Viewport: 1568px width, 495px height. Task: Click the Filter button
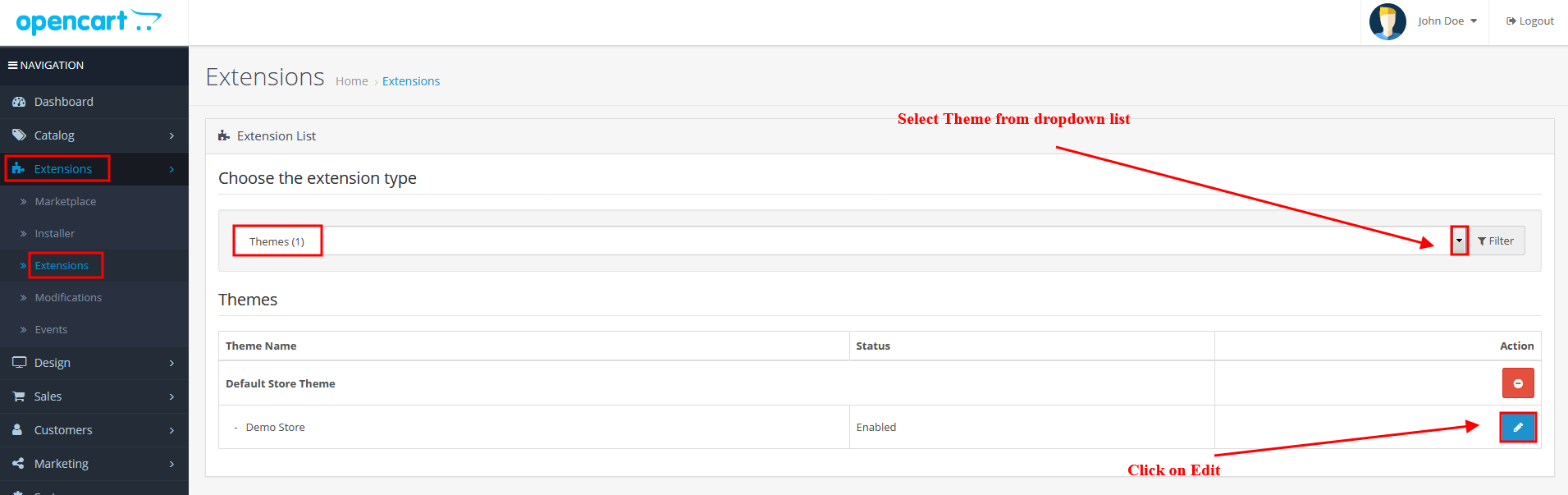coord(1496,241)
